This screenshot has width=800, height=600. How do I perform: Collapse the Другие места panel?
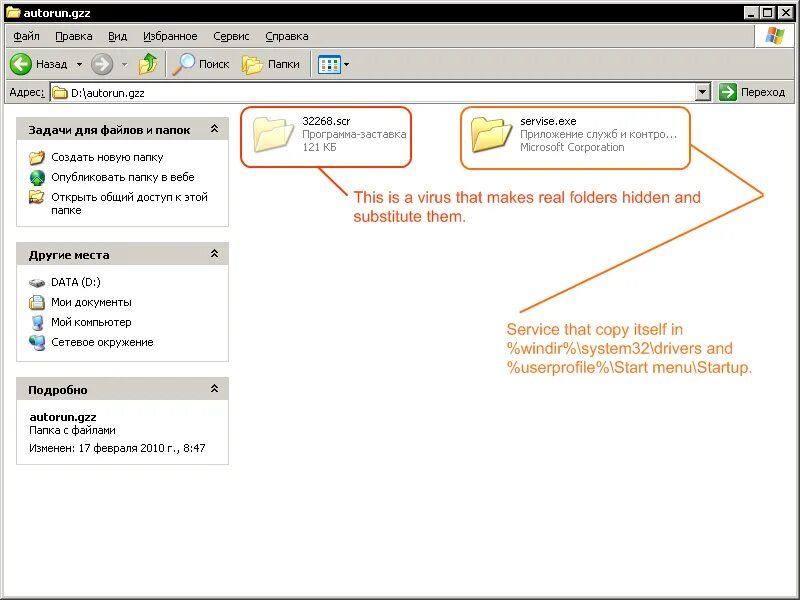tap(215, 254)
